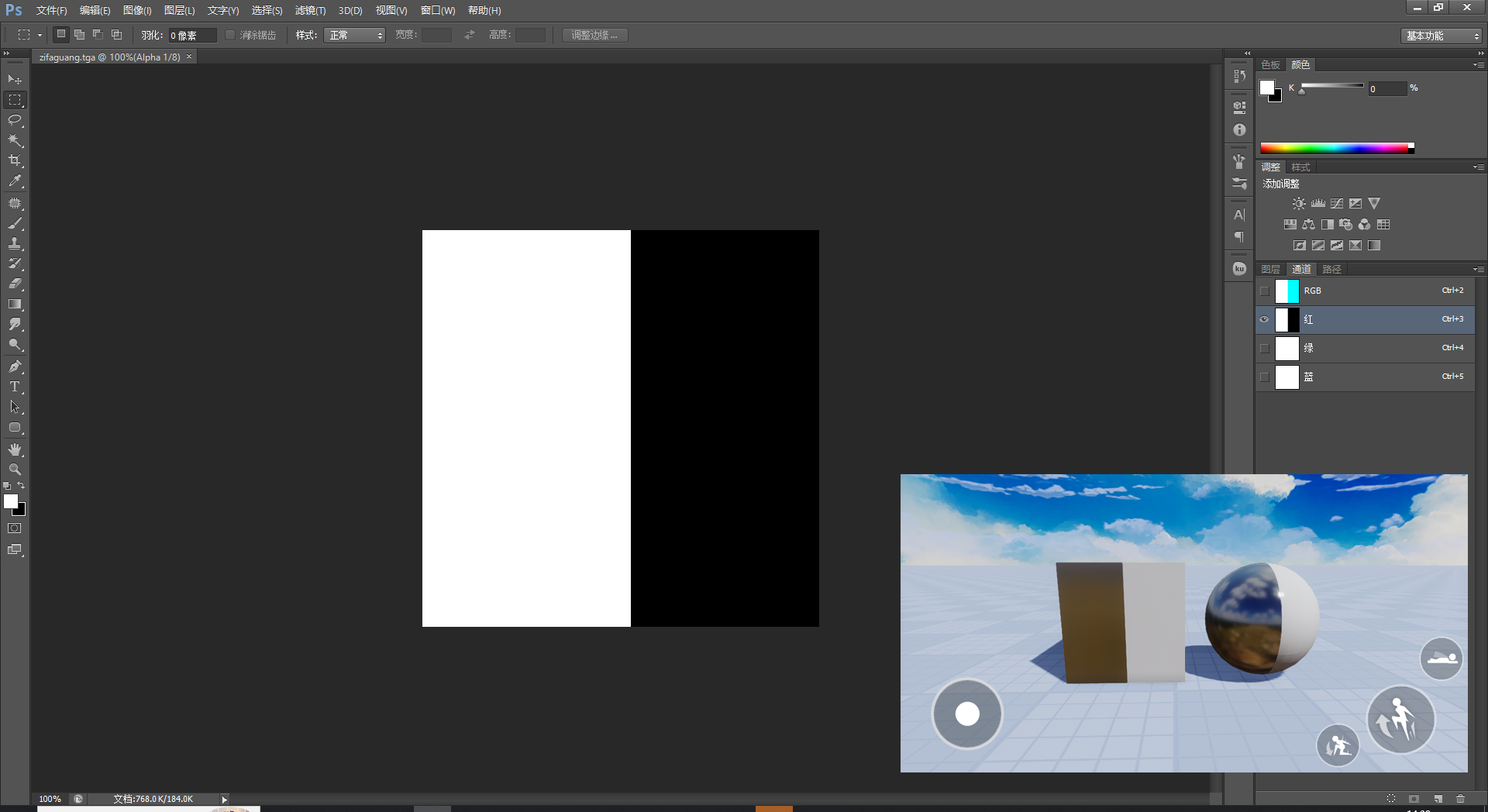Image resolution: width=1488 pixels, height=812 pixels.
Task: Collapse the right panels double arrows
Action: click(1481, 53)
